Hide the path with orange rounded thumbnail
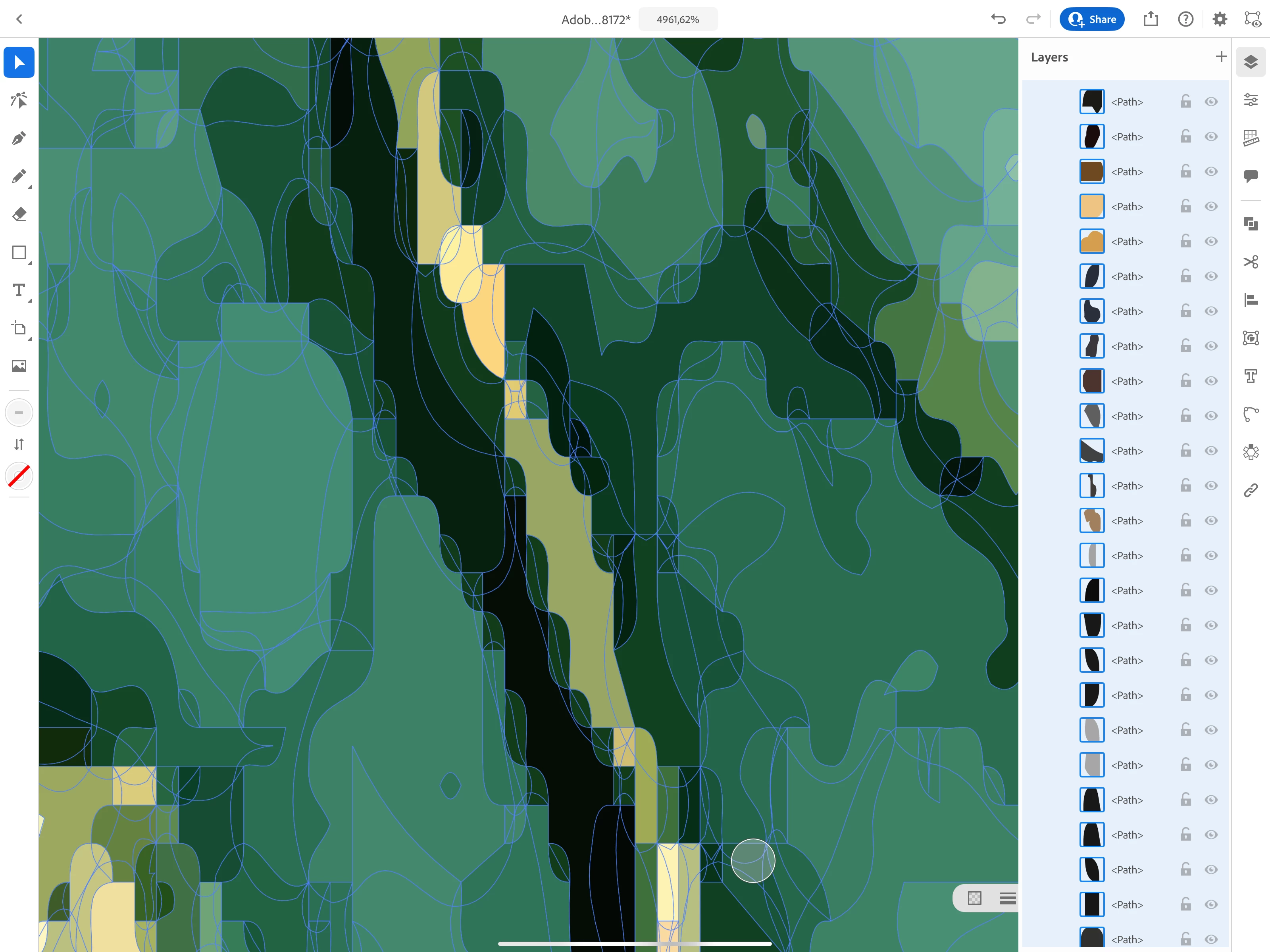The image size is (1270, 952). pos(1211,242)
